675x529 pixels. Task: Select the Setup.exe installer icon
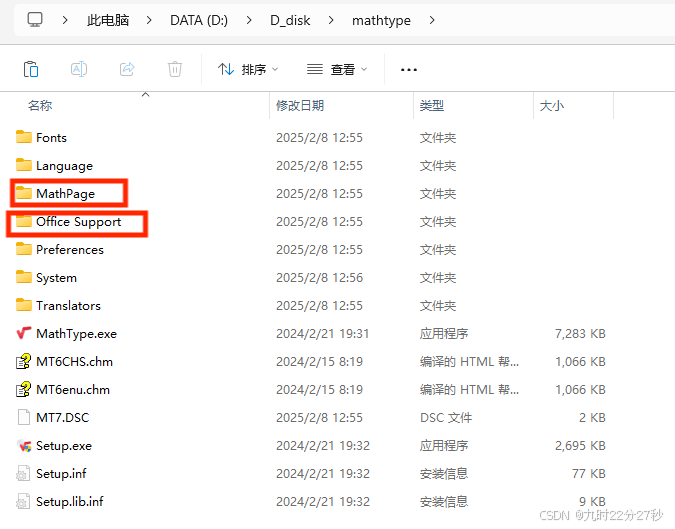24,445
